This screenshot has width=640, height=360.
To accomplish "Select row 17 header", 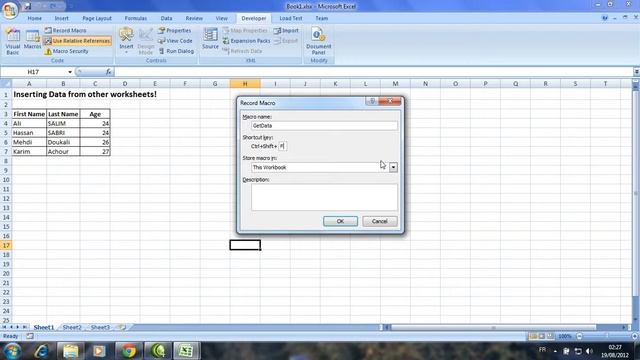I will [6, 245].
